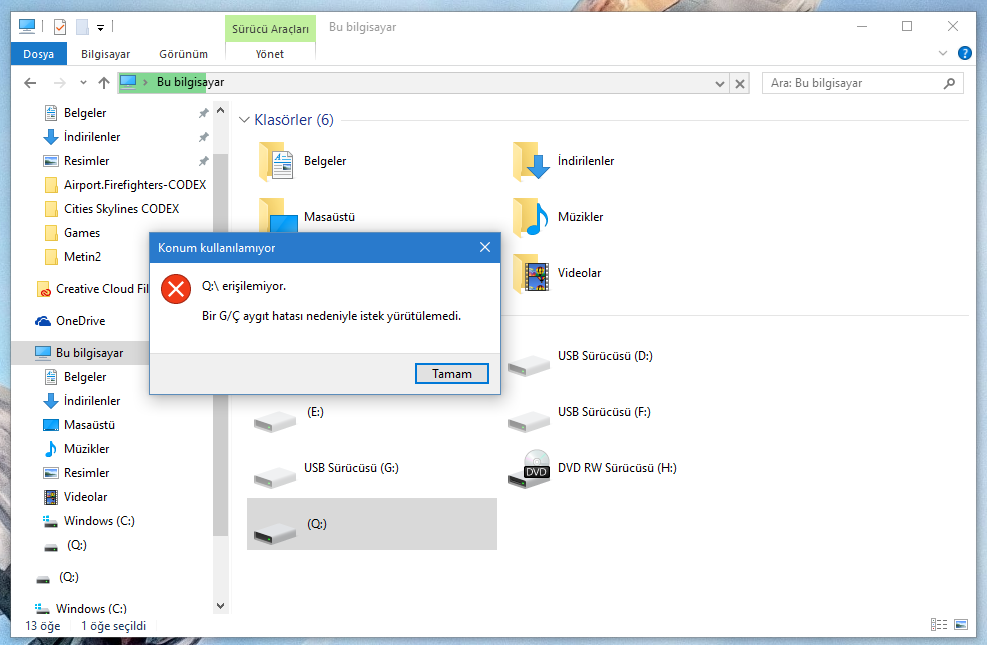The height and width of the screenshot is (645, 987).
Task: Click the blue Help question mark icon
Action: (965, 53)
